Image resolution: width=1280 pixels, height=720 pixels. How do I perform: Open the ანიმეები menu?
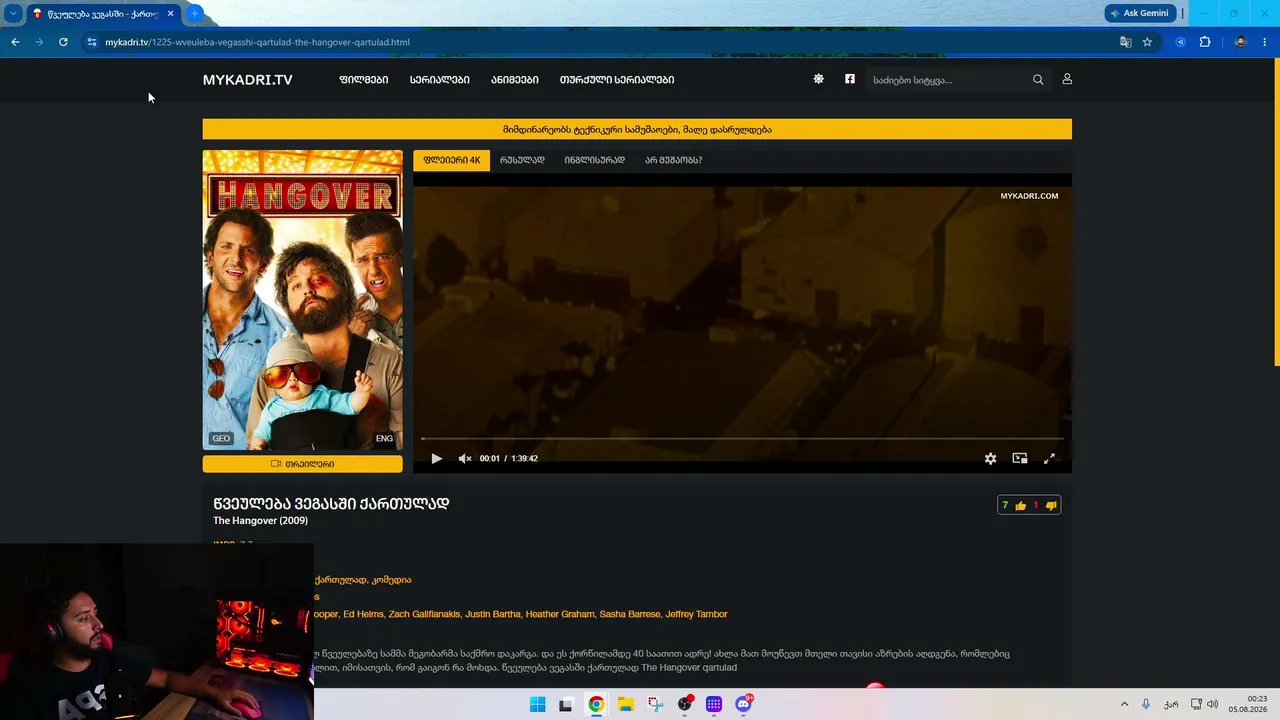515,80
